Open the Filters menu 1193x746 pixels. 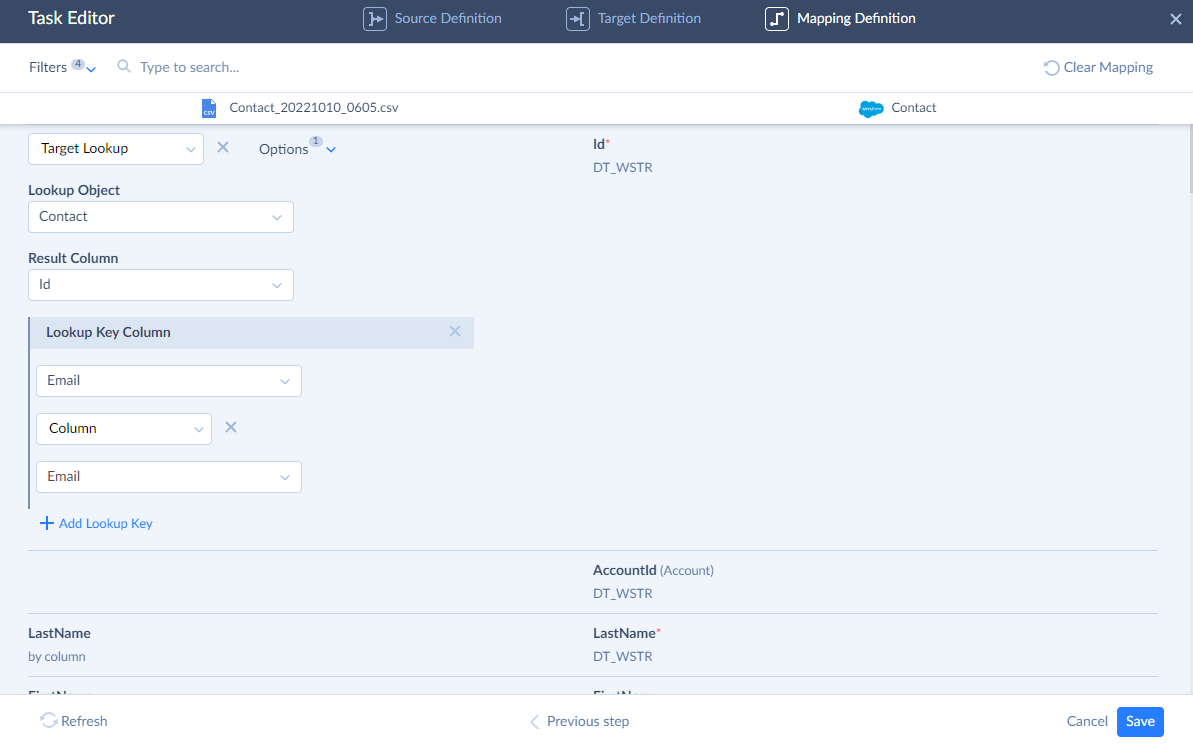pyautogui.click(x=62, y=68)
